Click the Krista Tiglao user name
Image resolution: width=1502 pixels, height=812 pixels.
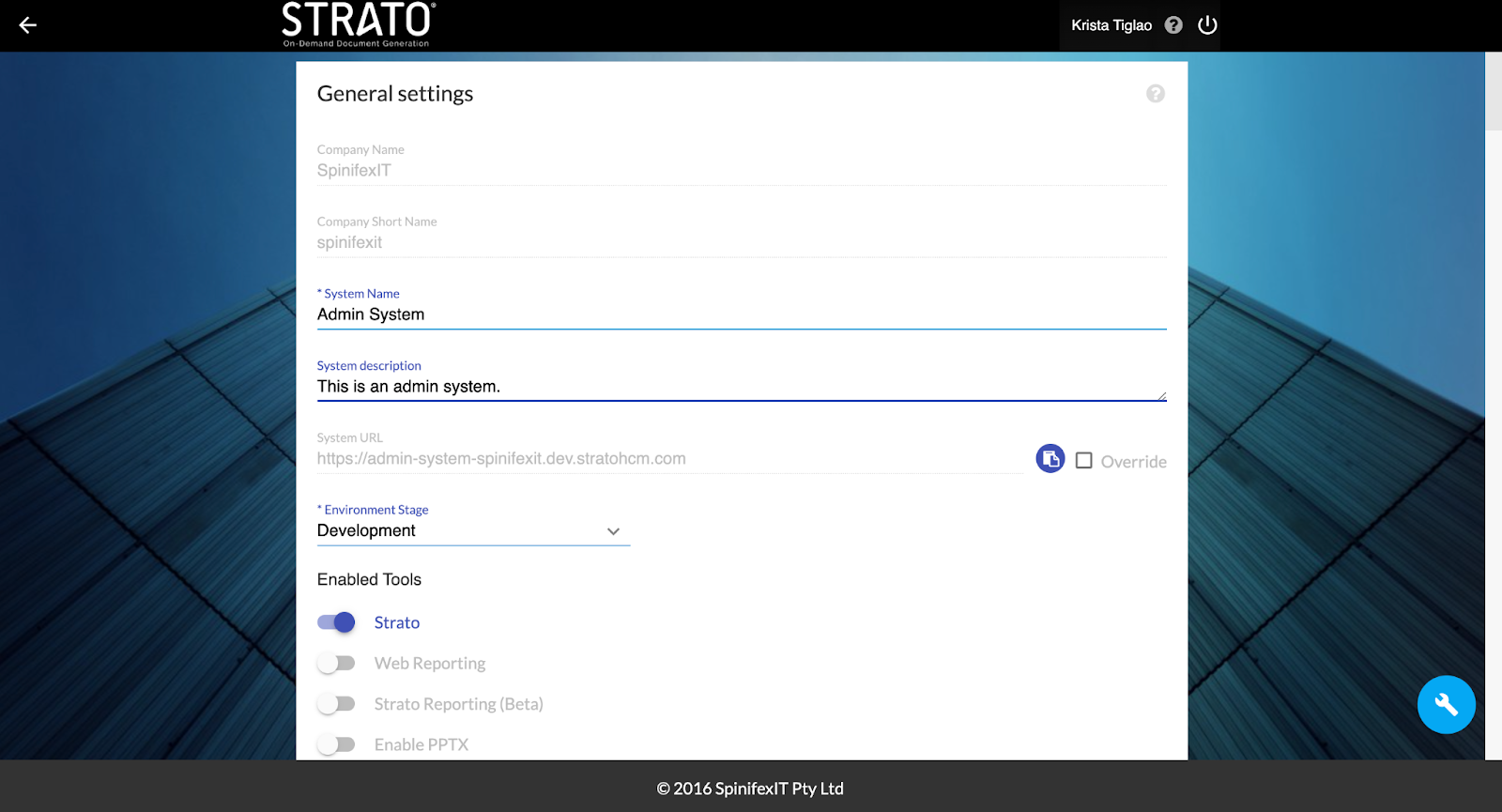[x=1111, y=25]
